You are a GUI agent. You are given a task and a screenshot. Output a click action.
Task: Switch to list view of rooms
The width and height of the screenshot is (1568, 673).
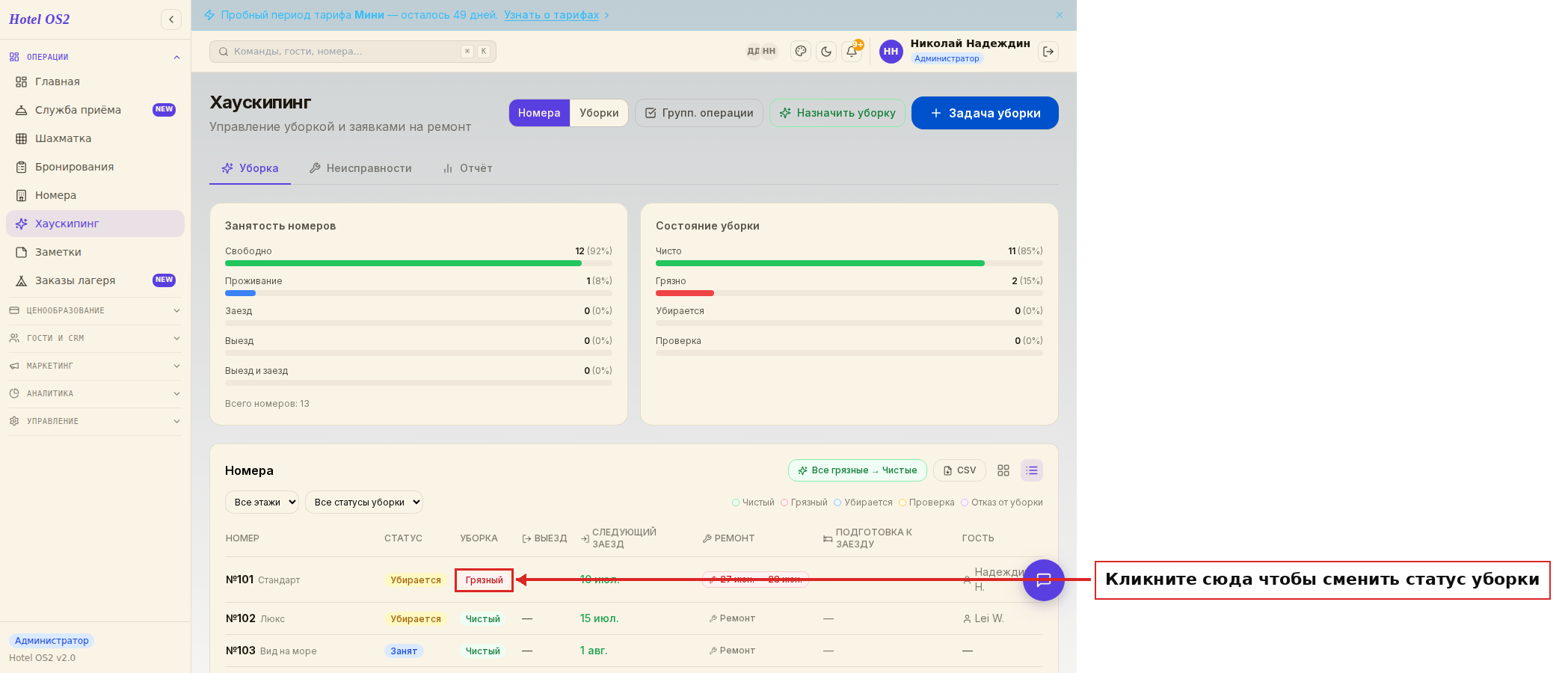click(x=1032, y=470)
